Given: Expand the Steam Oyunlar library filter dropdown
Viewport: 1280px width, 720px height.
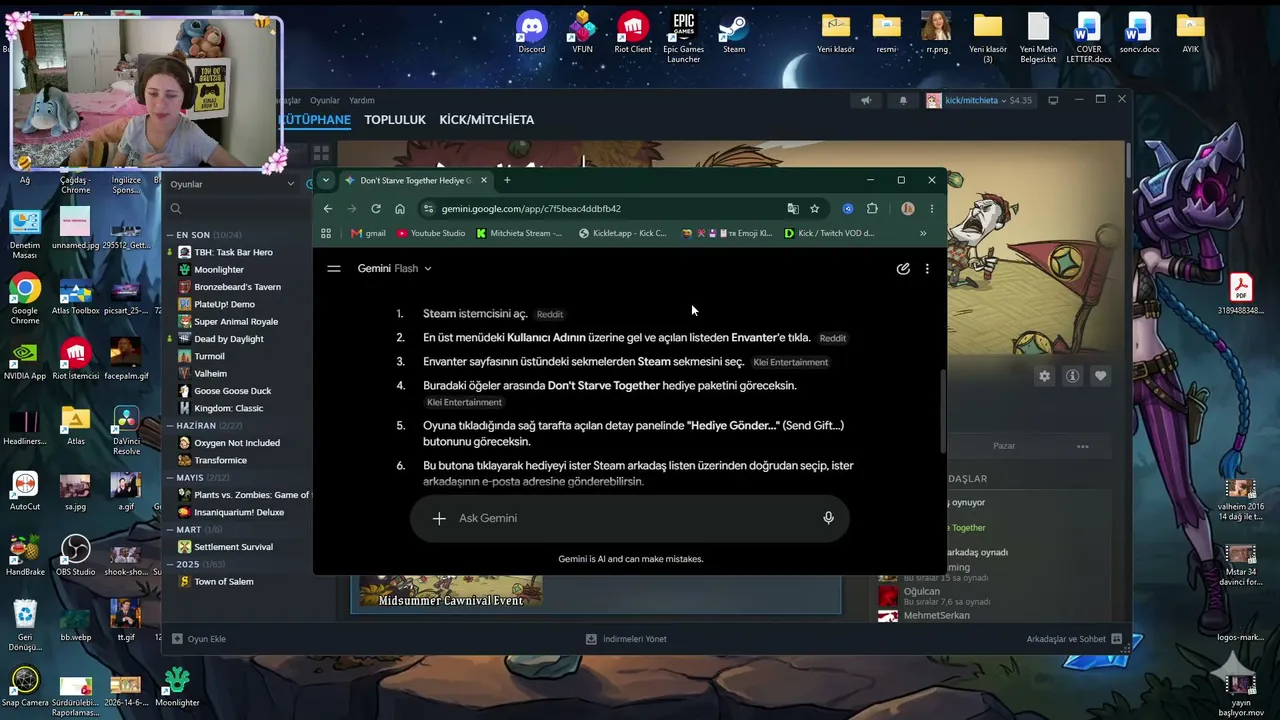Looking at the screenshot, I should 291,184.
